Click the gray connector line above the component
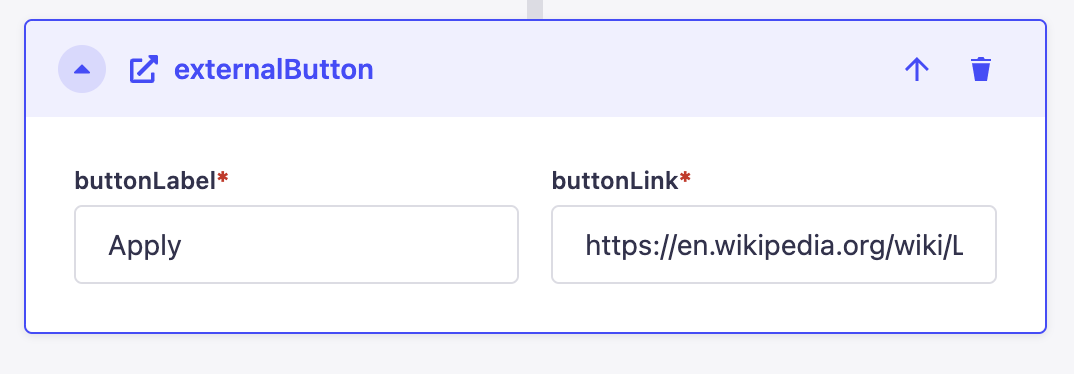Image resolution: width=1074 pixels, height=374 pixels. pos(535,9)
